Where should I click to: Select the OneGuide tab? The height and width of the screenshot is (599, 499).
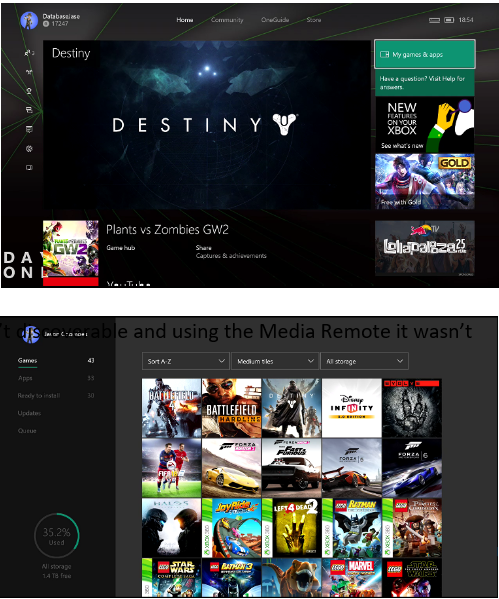click(275, 20)
